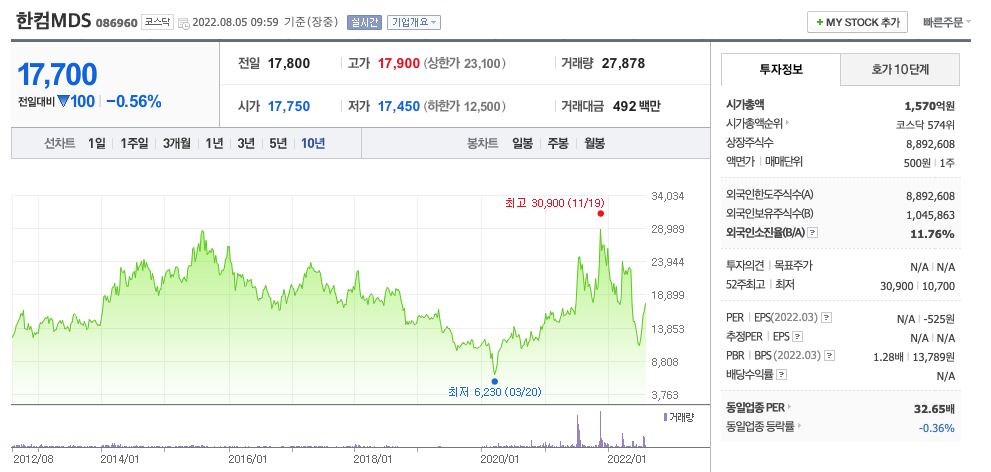Click the 34,034 y-axis price label
991x472 pixels.
point(667,196)
